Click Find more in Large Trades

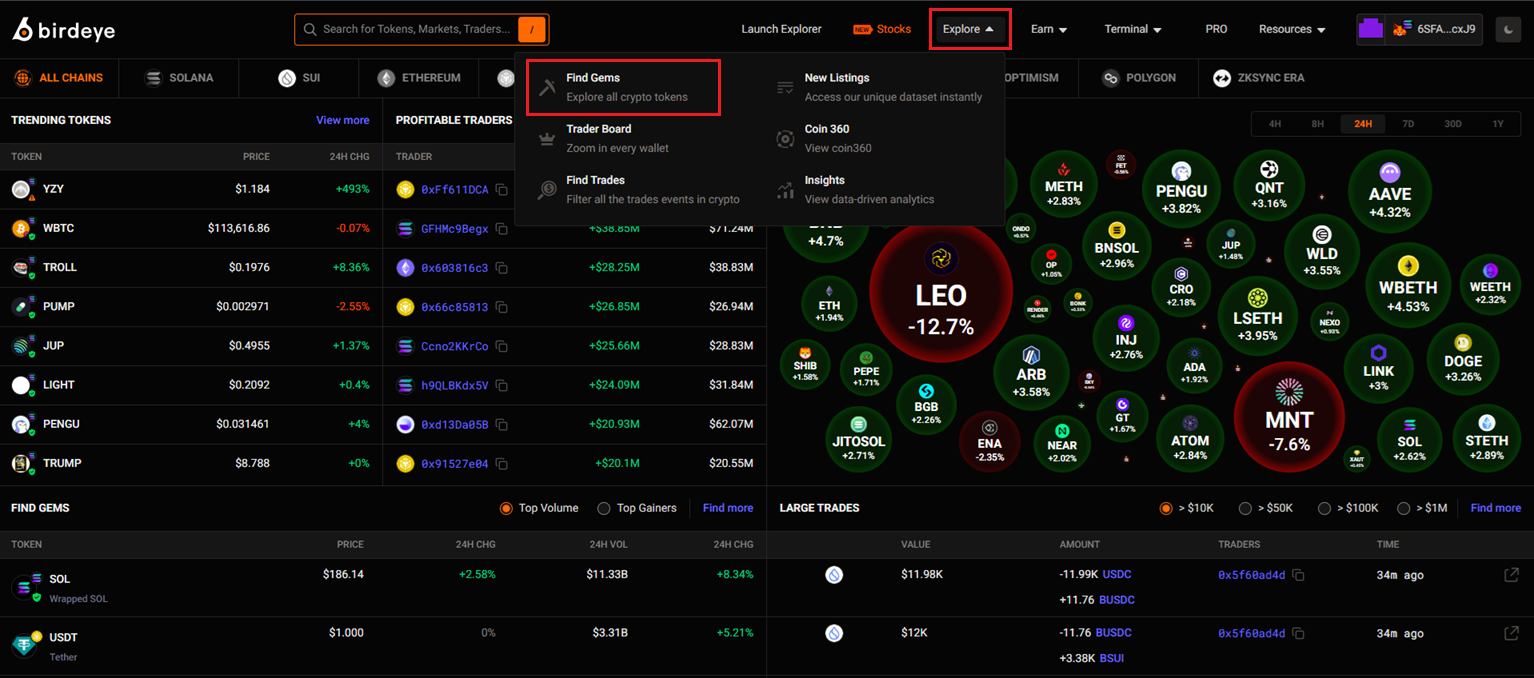(1496, 508)
